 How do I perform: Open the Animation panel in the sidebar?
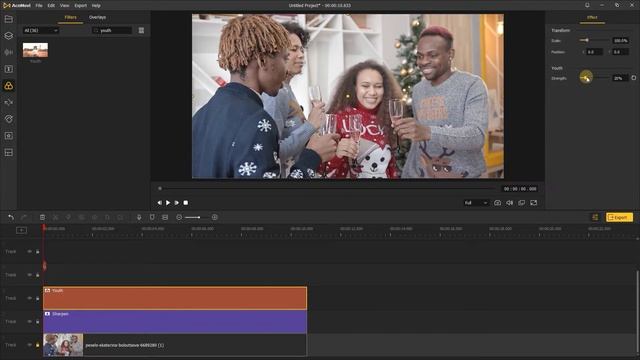tap(9, 119)
